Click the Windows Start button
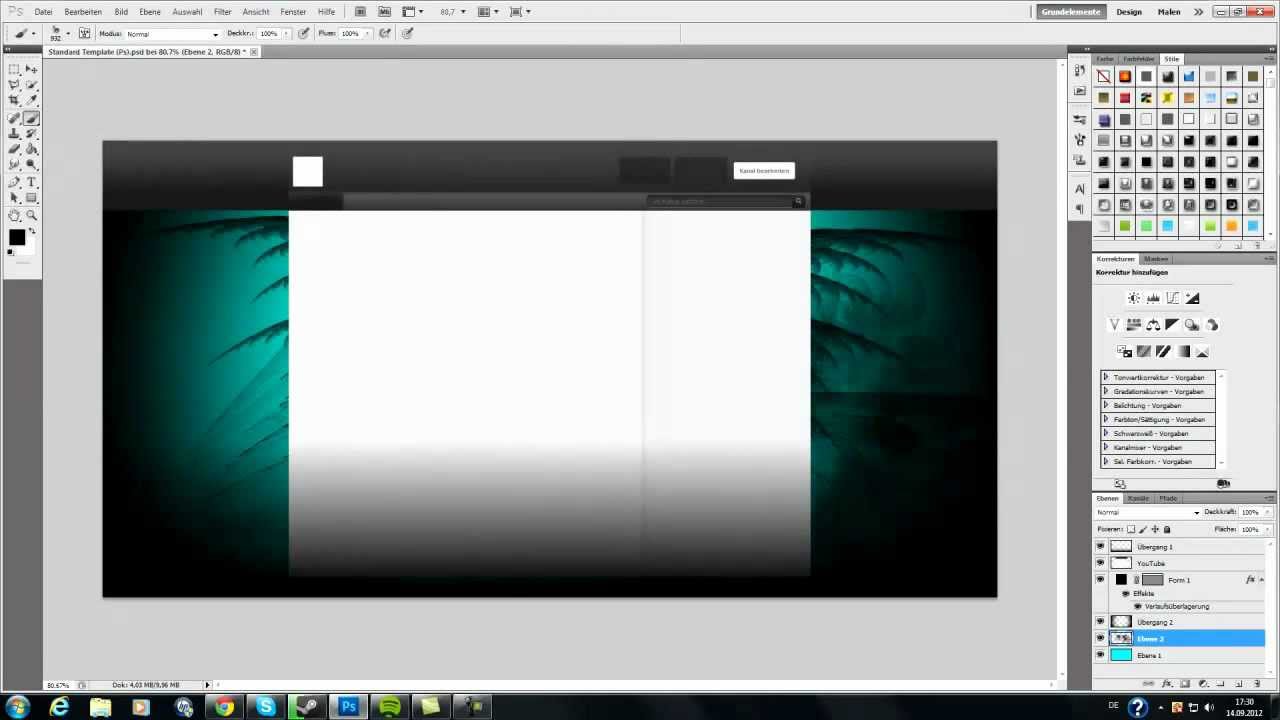 pyautogui.click(x=18, y=707)
